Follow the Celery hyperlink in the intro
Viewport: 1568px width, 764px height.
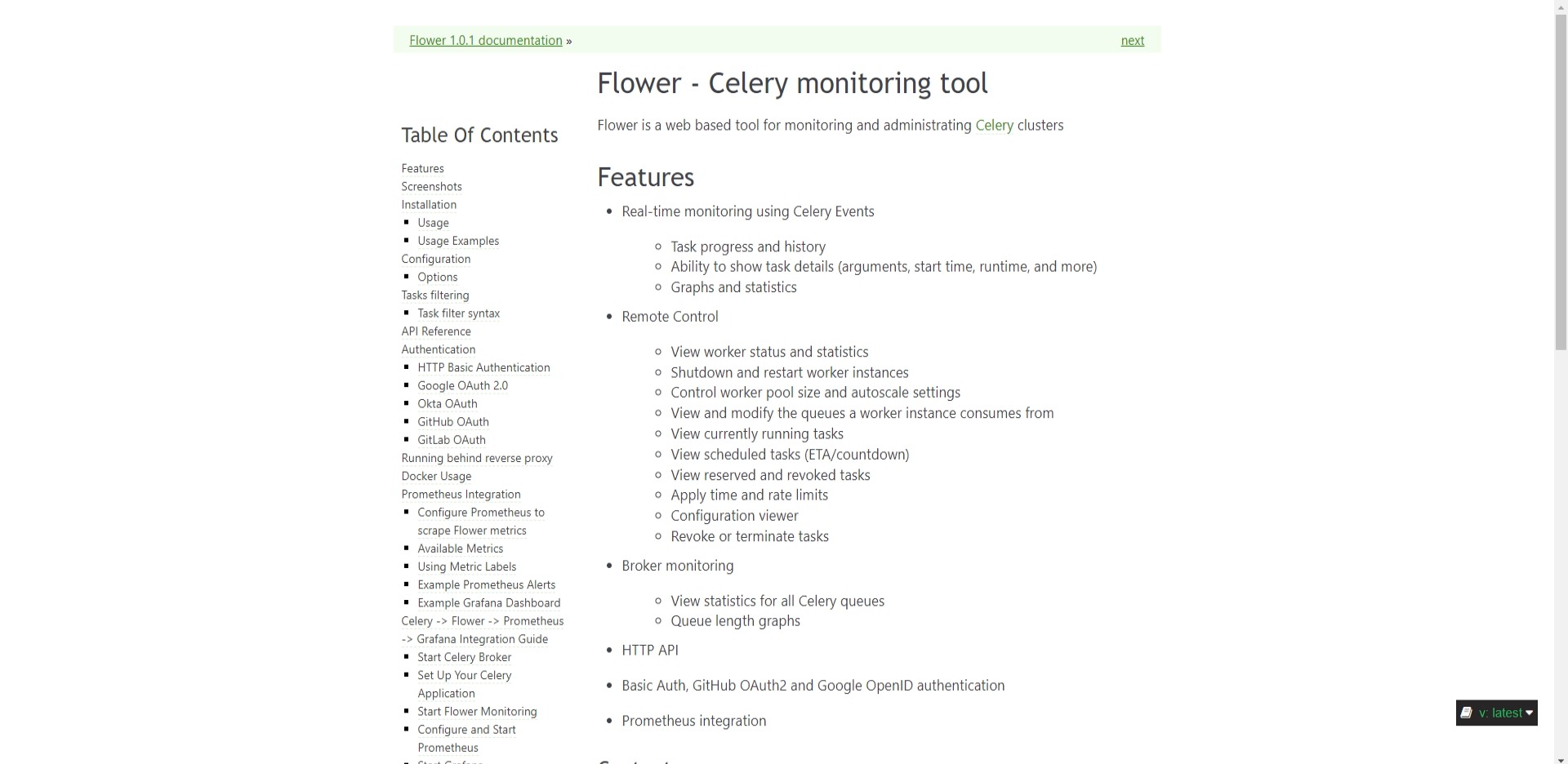click(994, 126)
